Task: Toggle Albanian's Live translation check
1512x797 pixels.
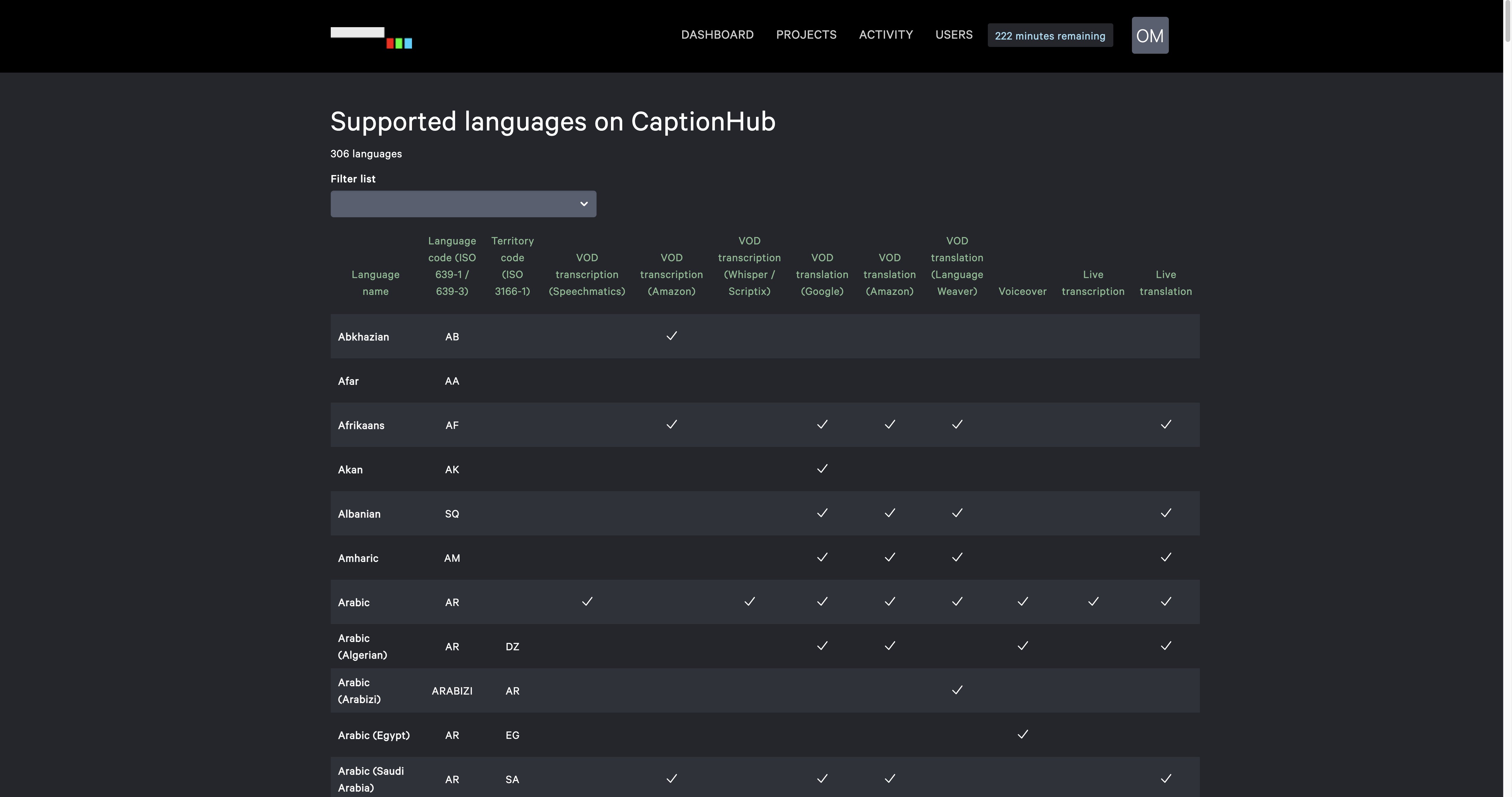Action: click(x=1166, y=513)
